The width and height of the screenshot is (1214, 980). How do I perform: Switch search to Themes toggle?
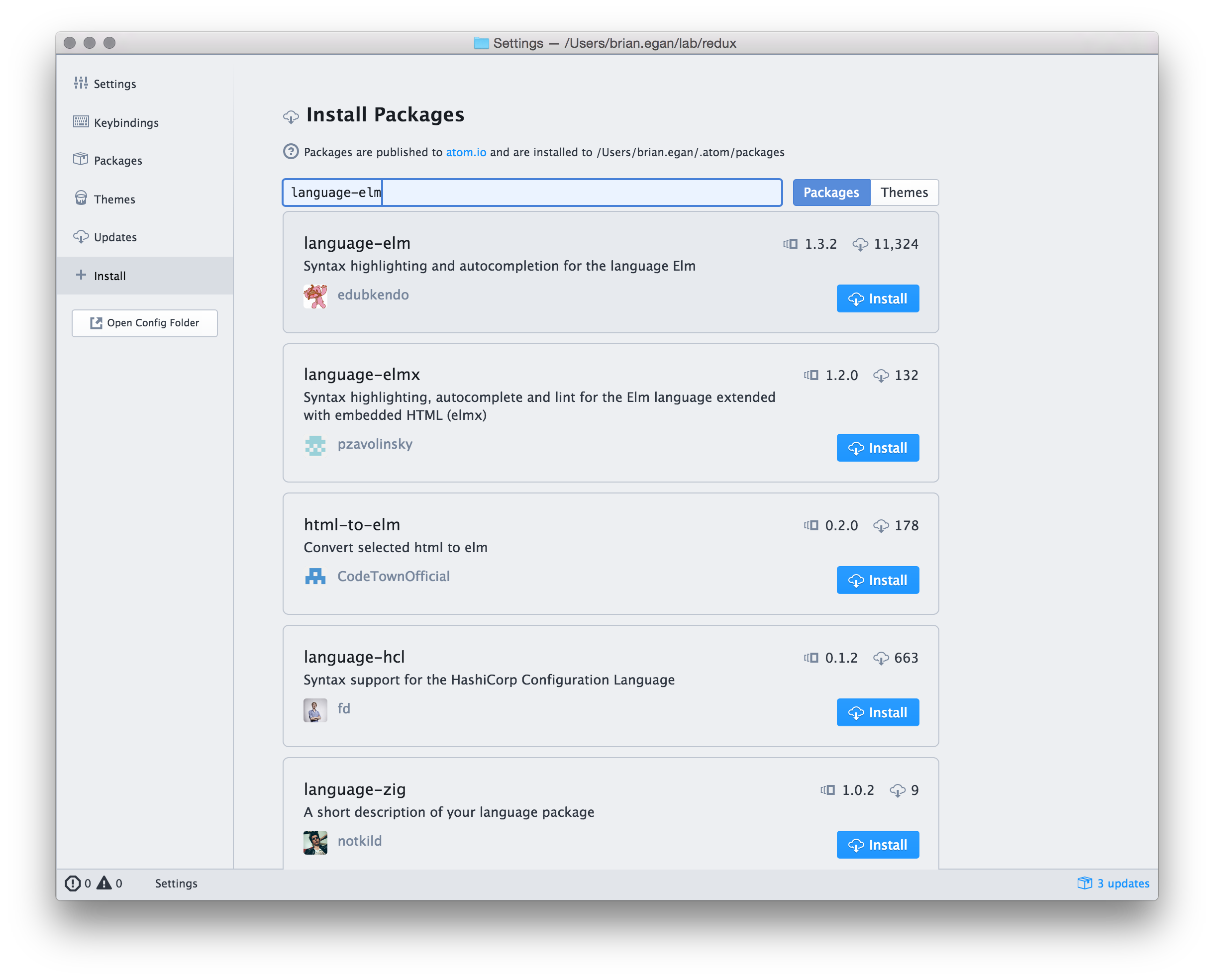pos(904,193)
